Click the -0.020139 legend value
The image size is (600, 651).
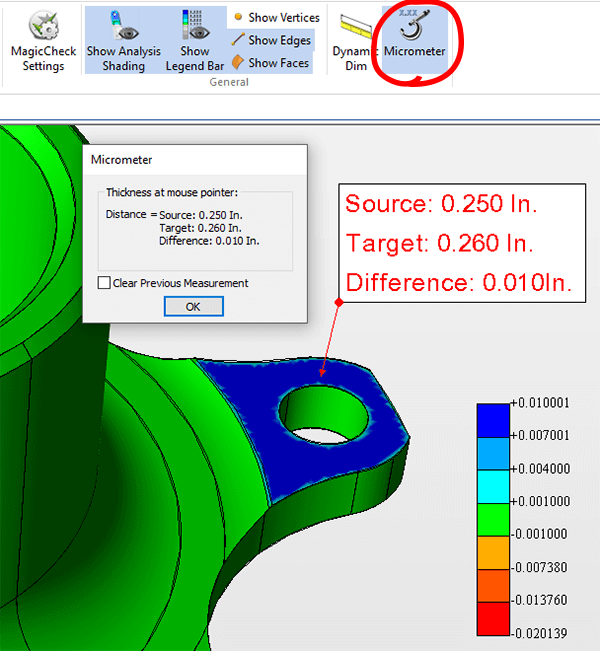[x=539, y=633]
